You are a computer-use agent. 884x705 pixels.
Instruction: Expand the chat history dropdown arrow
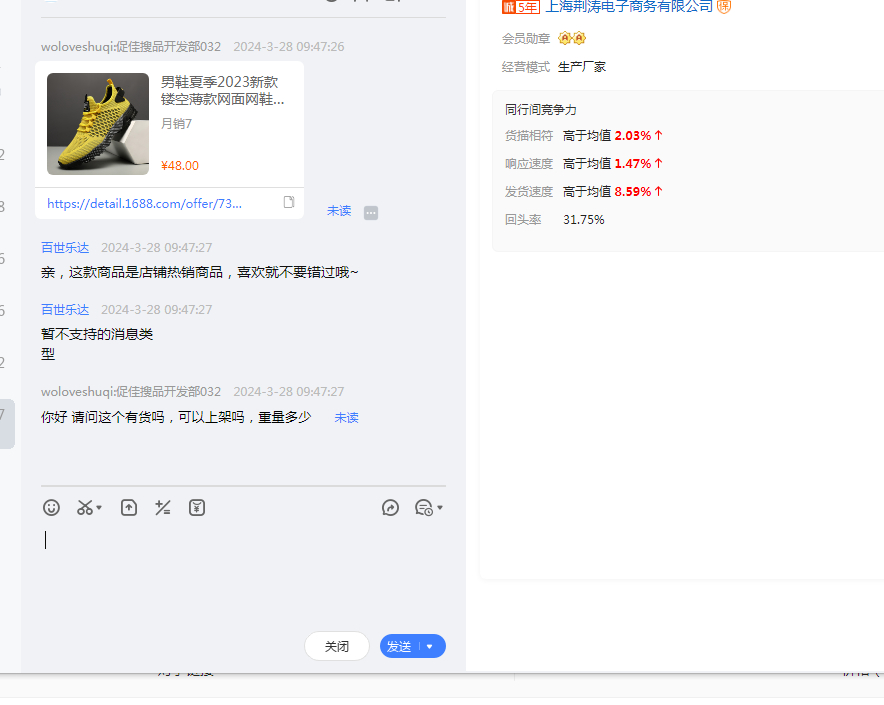pyautogui.click(x=440, y=508)
